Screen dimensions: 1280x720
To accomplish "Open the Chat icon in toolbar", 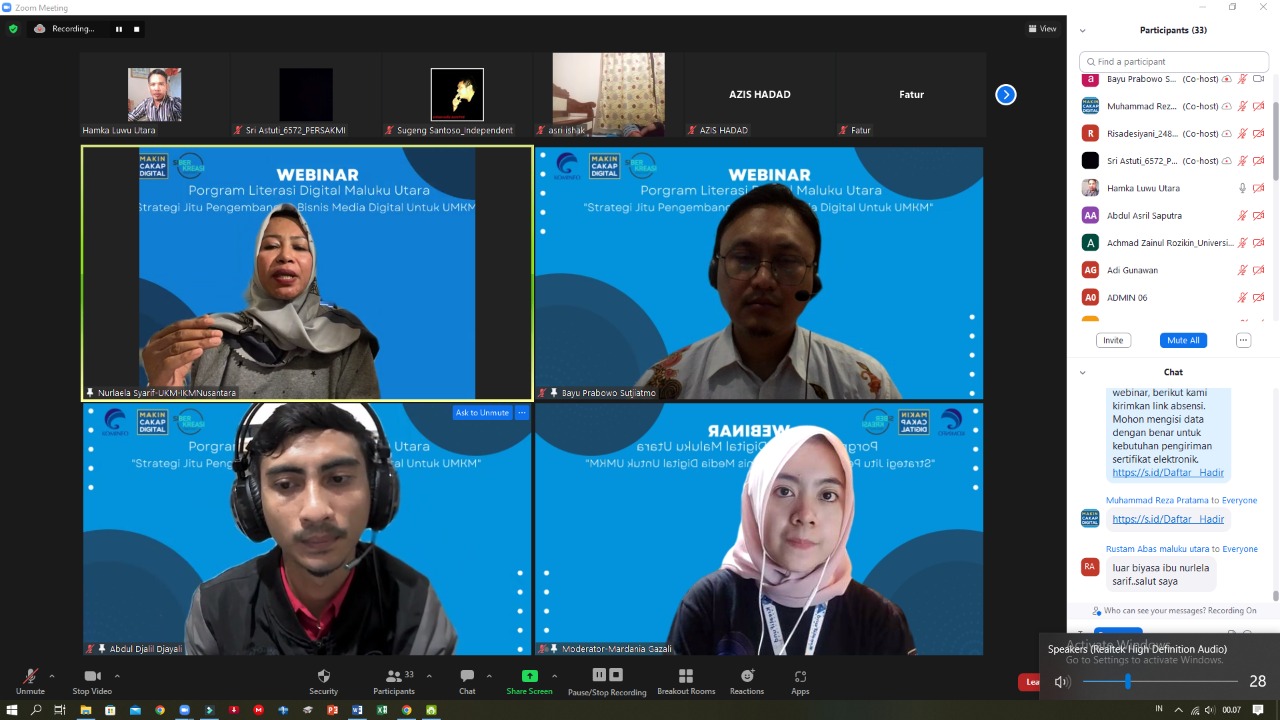I will point(467,677).
